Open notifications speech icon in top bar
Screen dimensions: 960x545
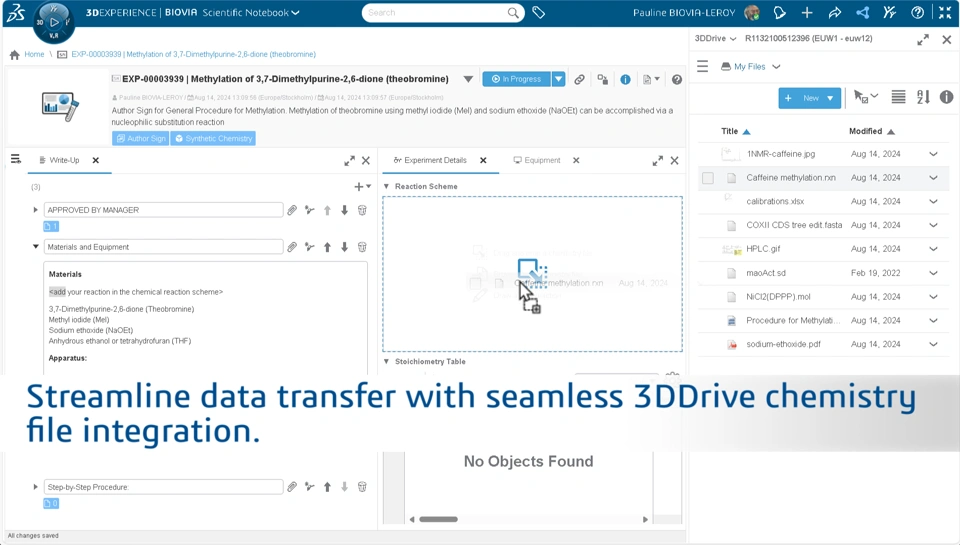point(779,12)
